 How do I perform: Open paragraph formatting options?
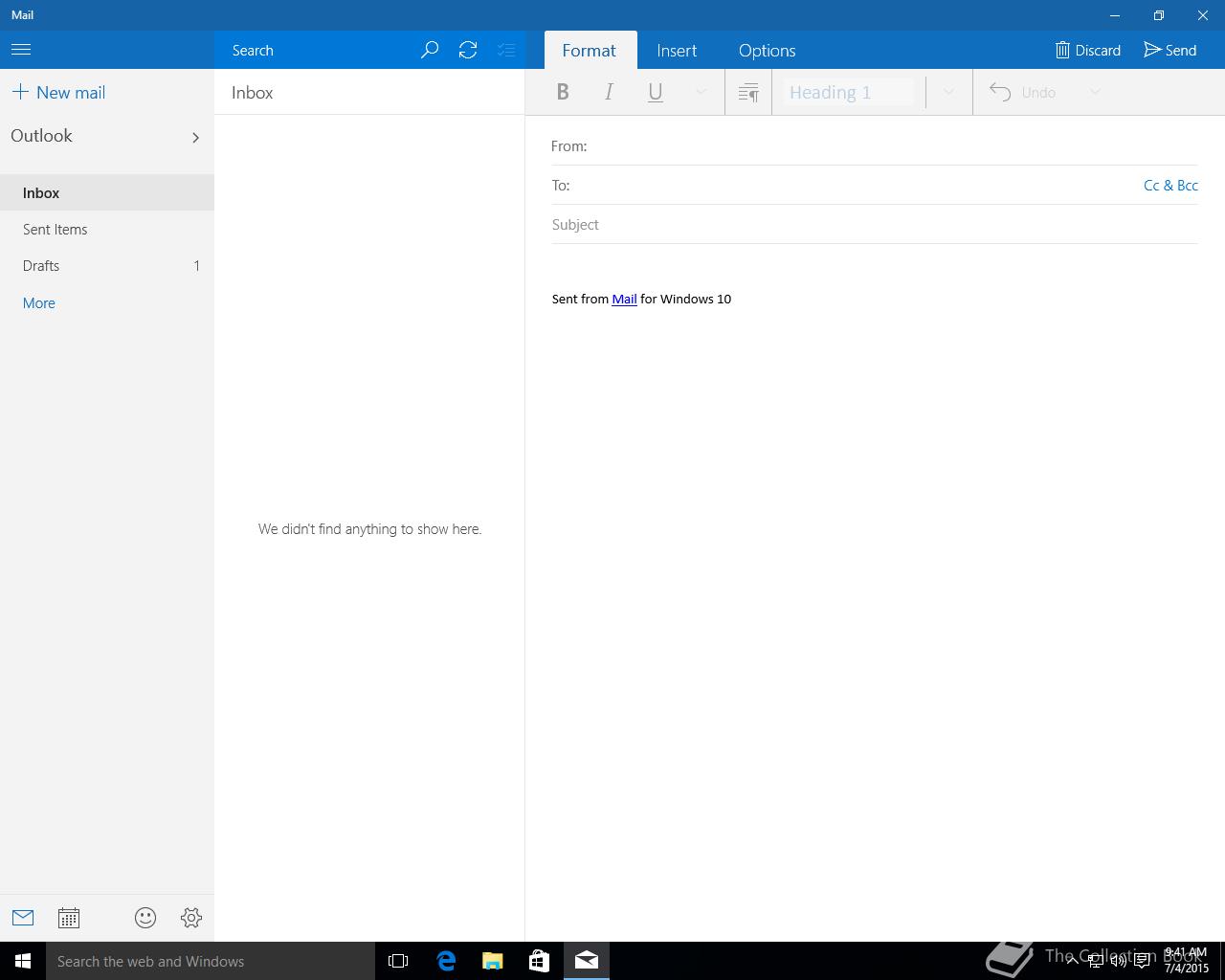pyautogui.click(x=748, y=92)
